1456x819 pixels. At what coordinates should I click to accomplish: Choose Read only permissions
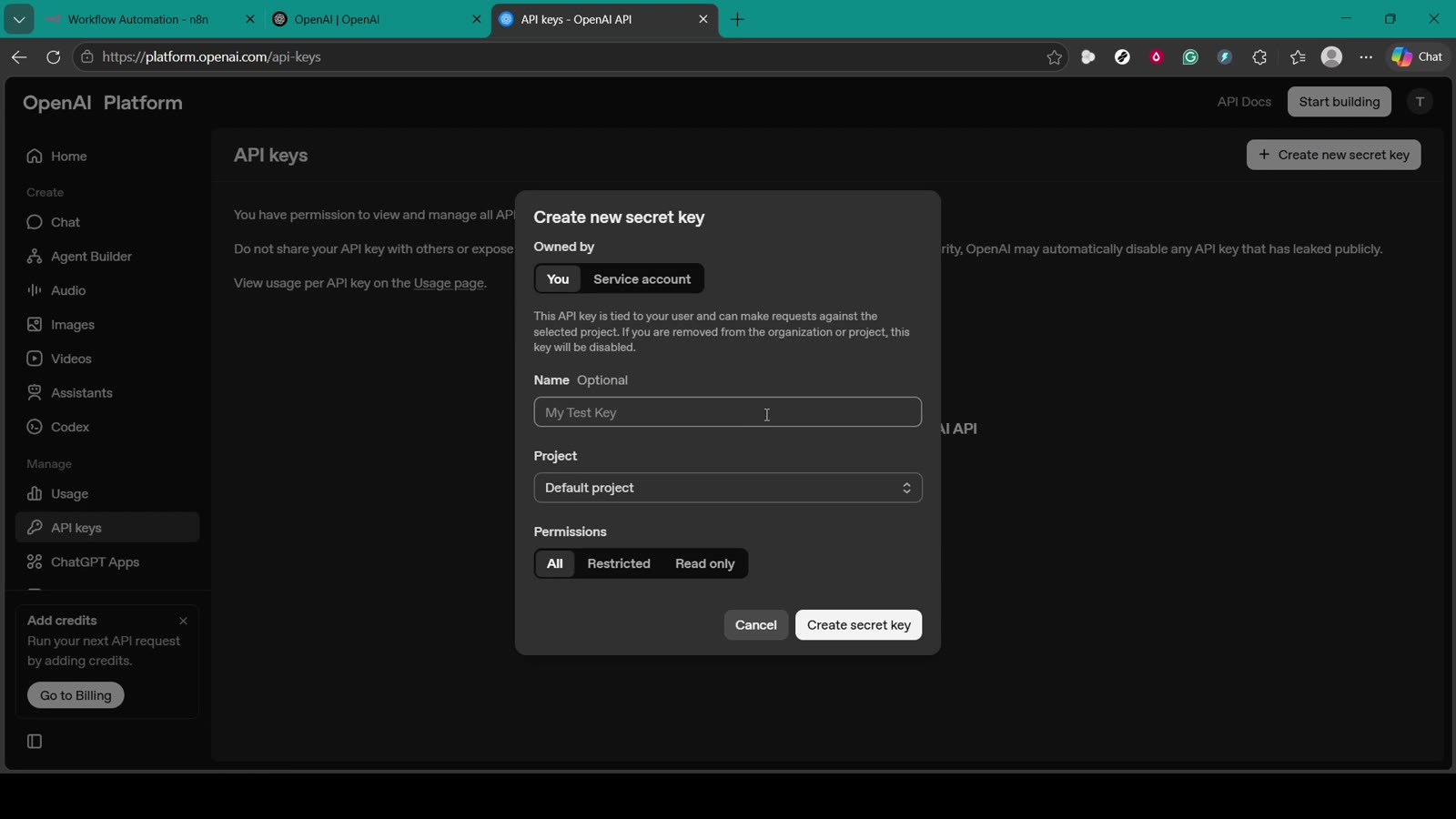coord(704,564)
